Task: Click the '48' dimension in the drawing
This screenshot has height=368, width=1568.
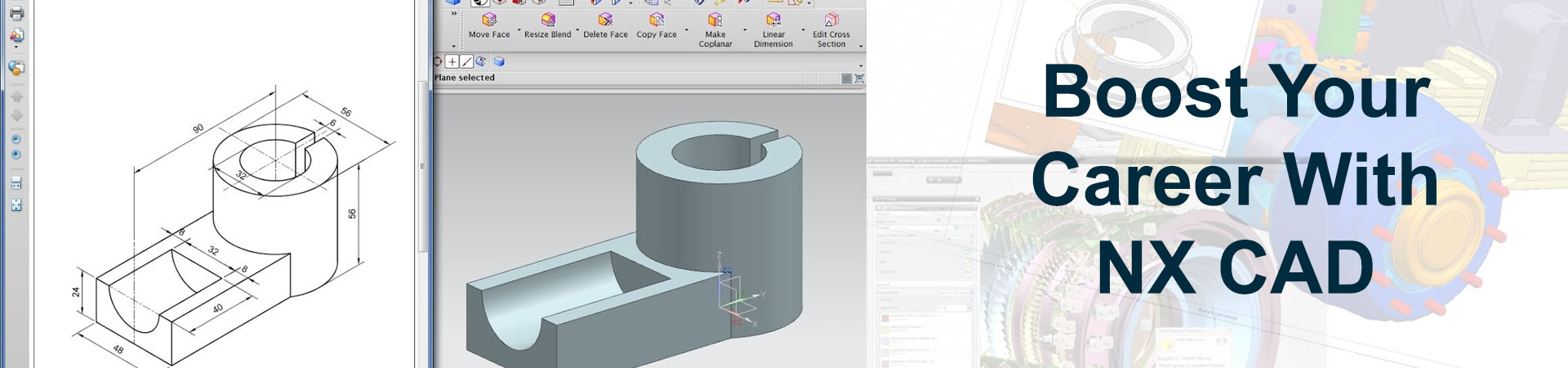Action: [118, 349]
